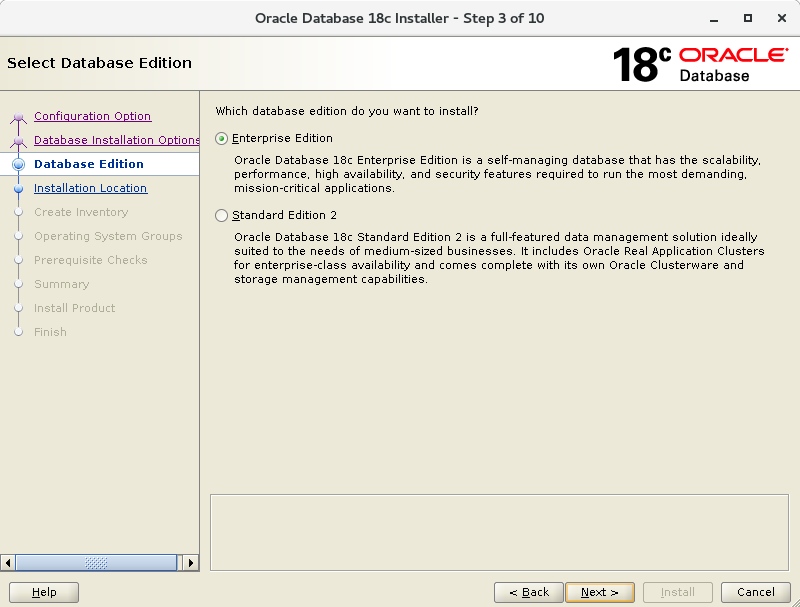Click the Enterprise Edition description paragraph
Screen dimensions: 800x607
[x=497, y=174]
